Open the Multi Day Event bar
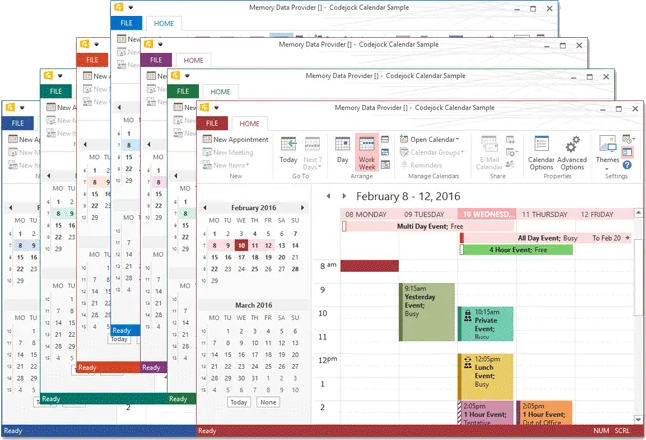 [428, 226]
